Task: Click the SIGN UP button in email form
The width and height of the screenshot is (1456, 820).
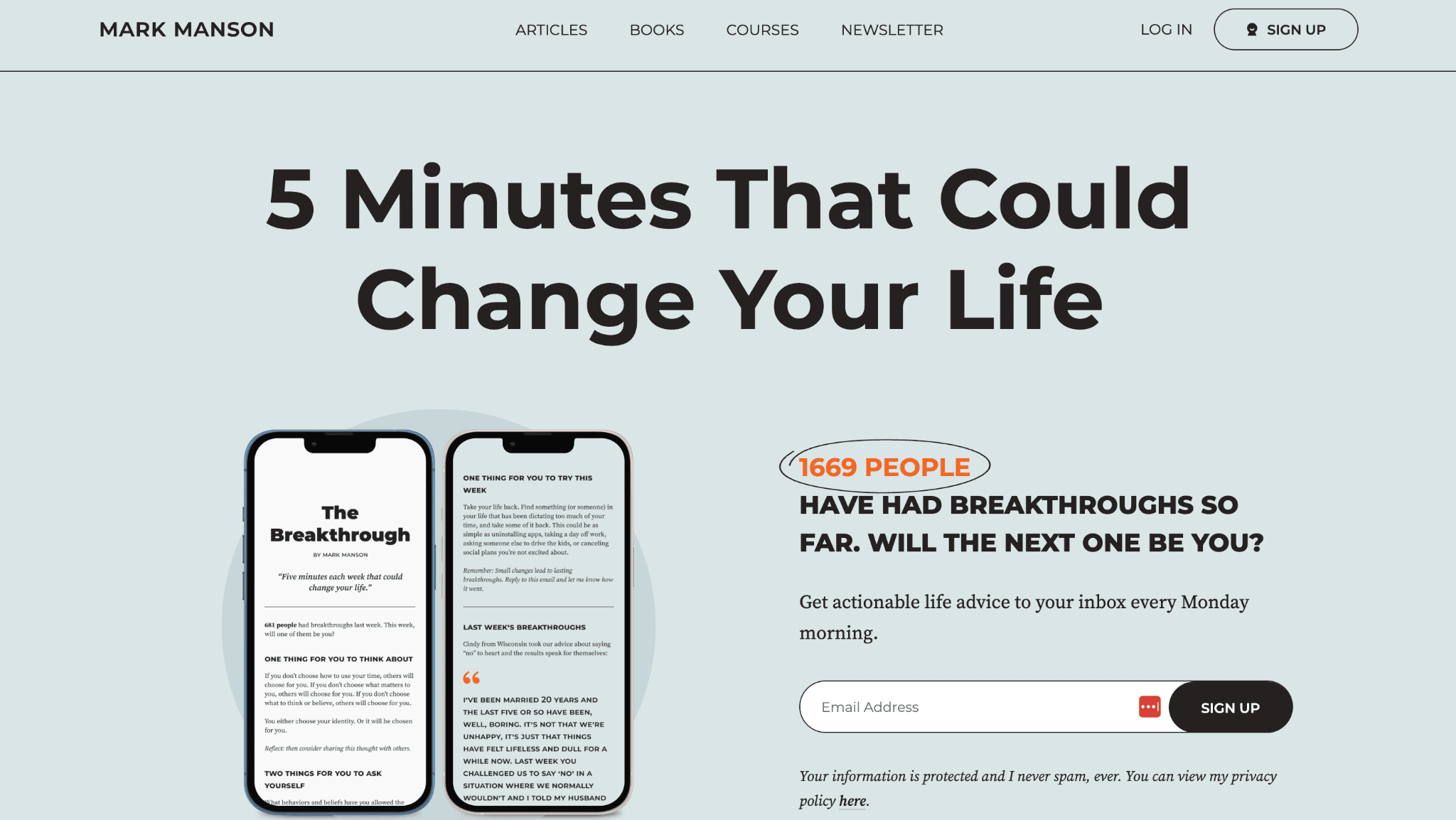Action: (x=1229, y=707)
